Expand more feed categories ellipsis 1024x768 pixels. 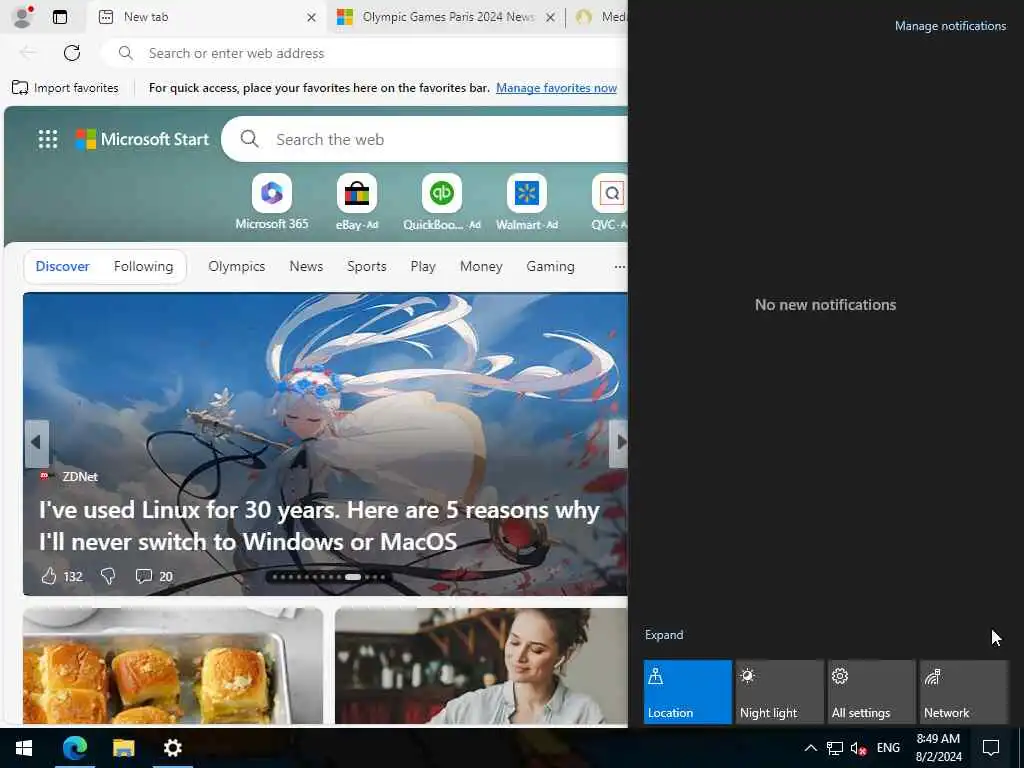[619, 266]
